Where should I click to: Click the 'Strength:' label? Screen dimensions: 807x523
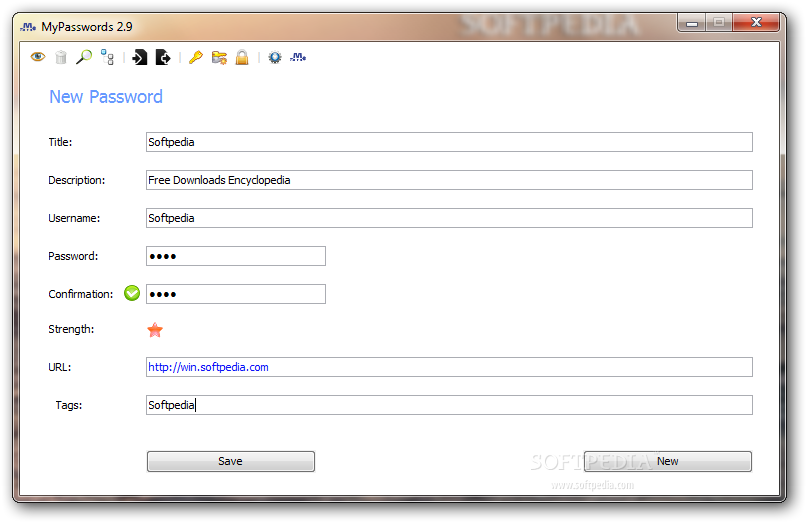pos(71,329)
